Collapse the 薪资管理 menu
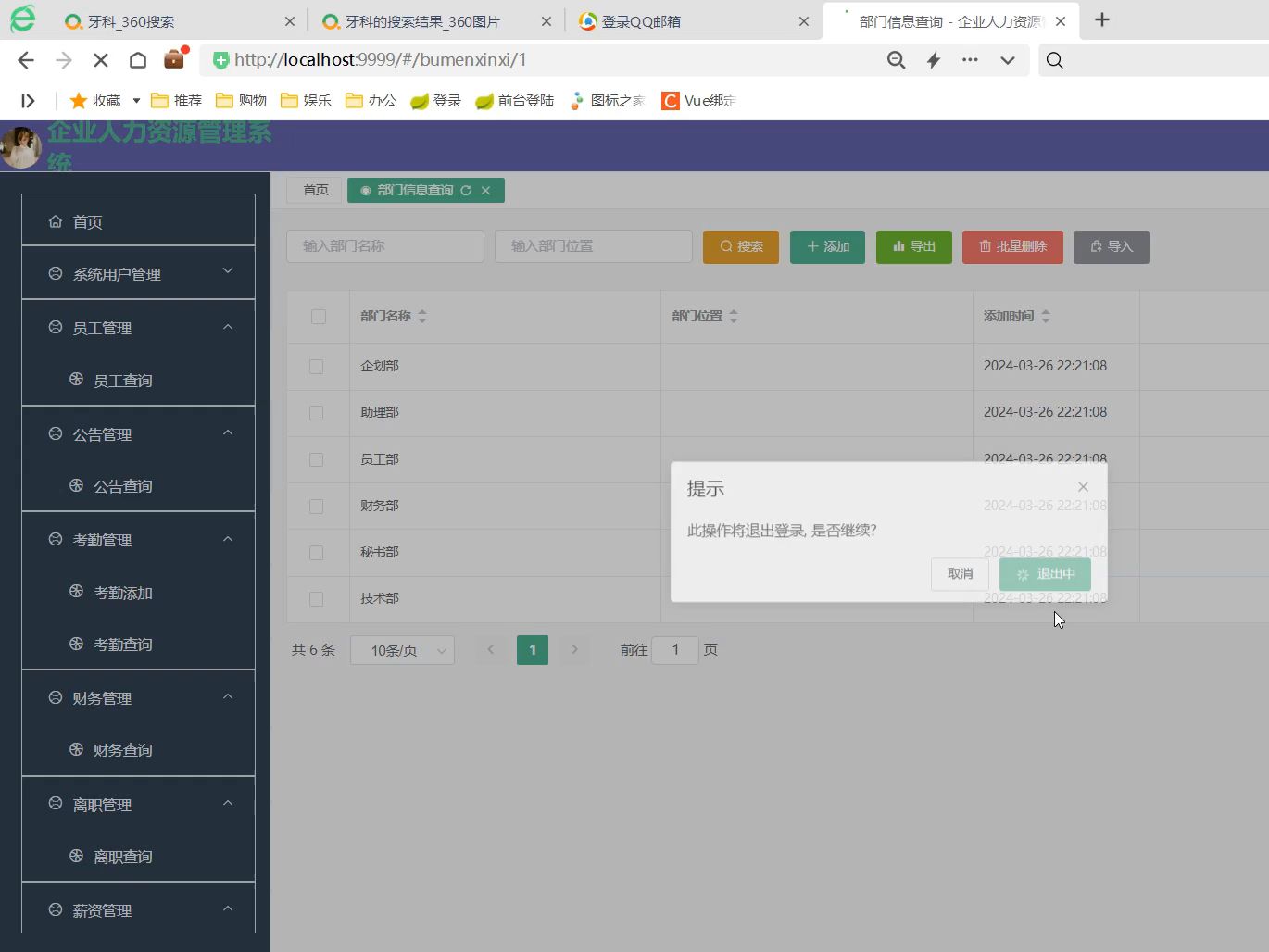The width and height of the screenshot is (1269, 952). tap(138, 909)
